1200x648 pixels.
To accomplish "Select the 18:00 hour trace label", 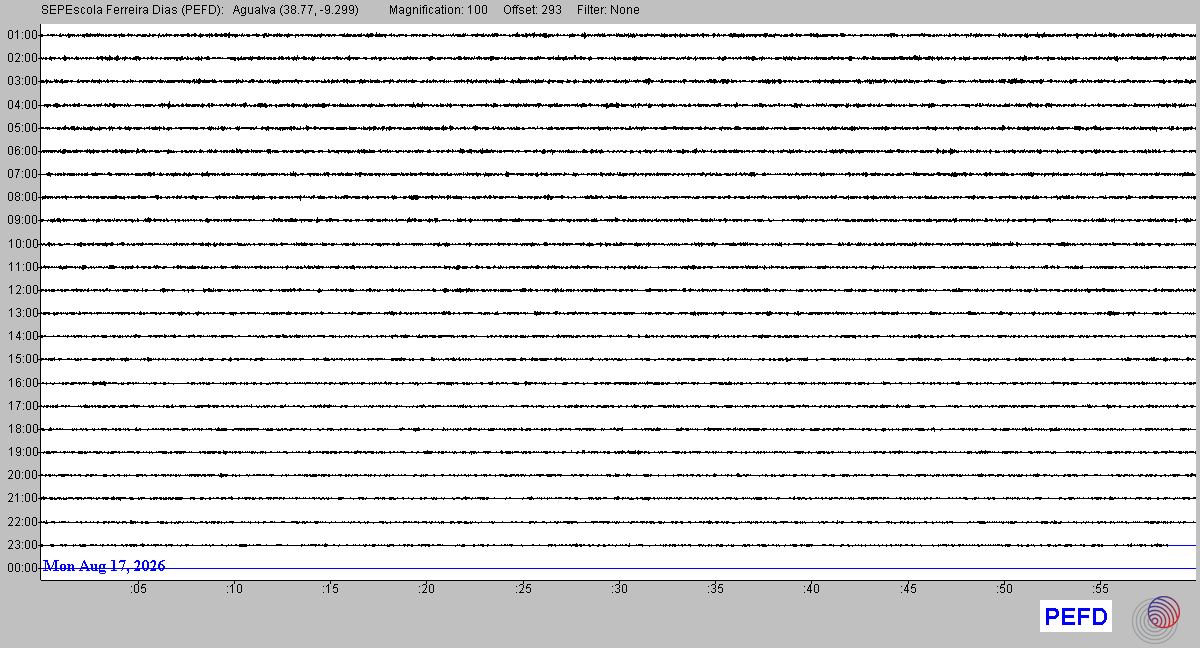I will click(22, 429).
